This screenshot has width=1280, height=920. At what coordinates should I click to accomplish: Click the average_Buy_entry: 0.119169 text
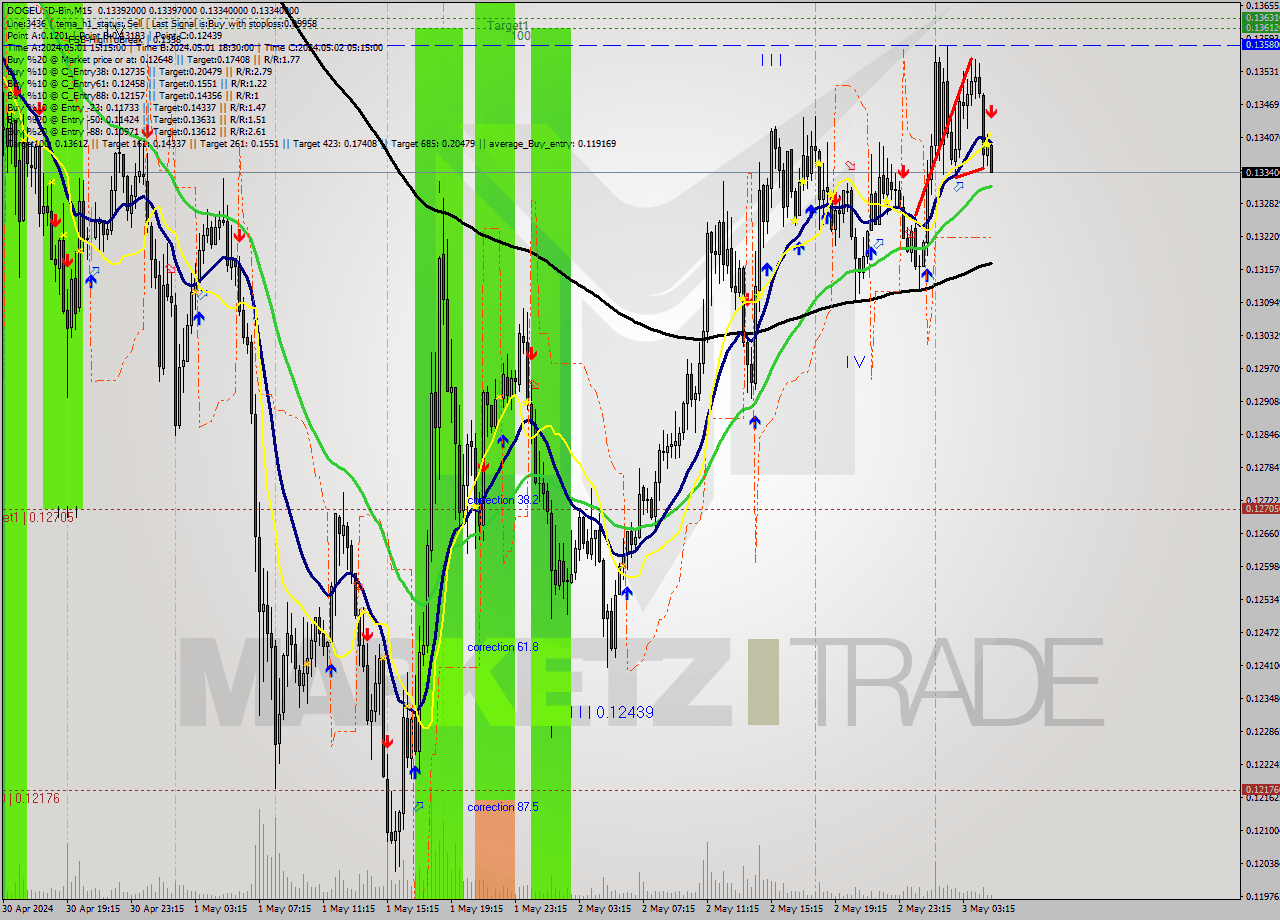[x=552, y=143]
